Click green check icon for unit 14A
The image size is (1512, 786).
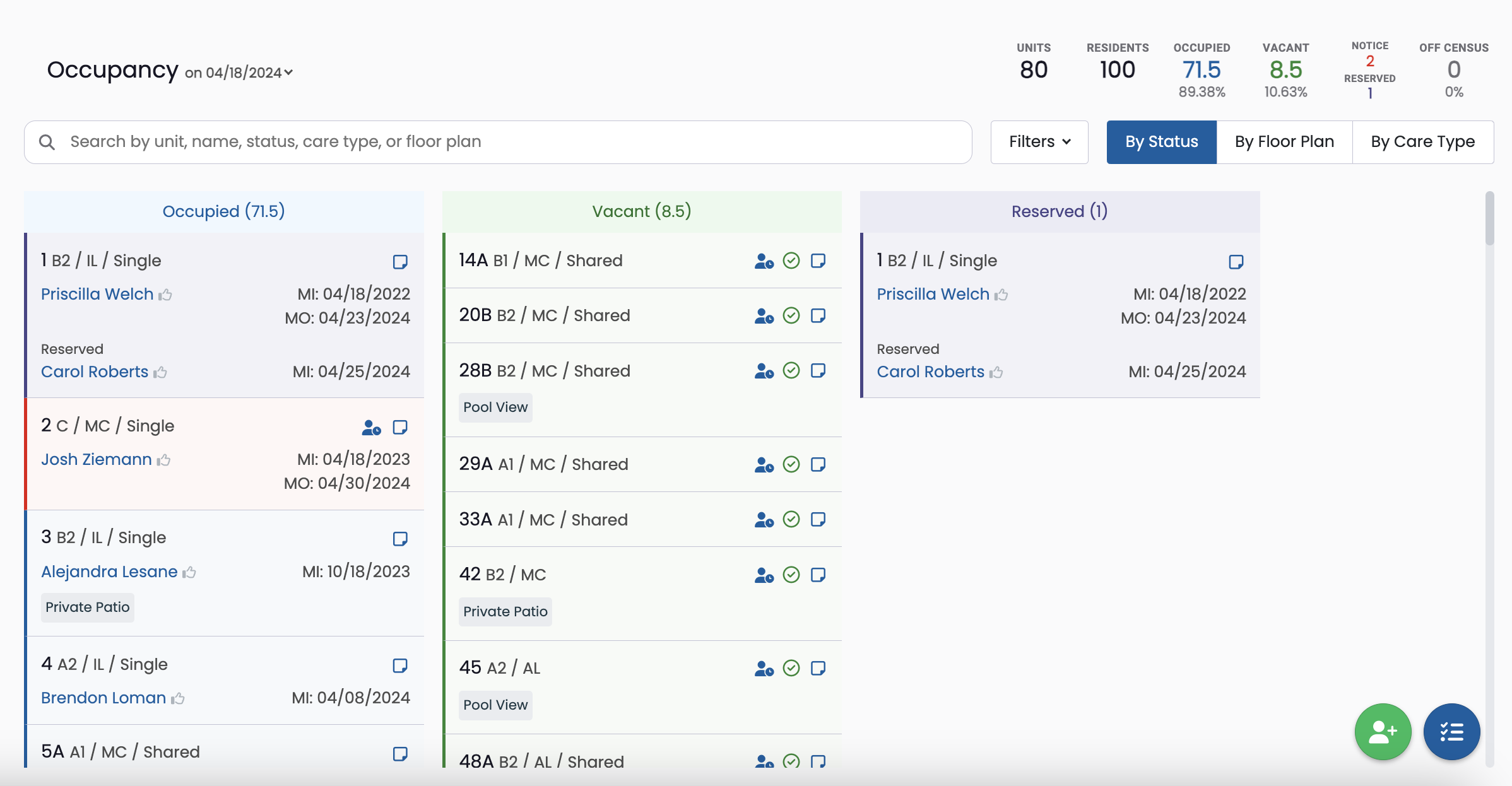point(791,261)
